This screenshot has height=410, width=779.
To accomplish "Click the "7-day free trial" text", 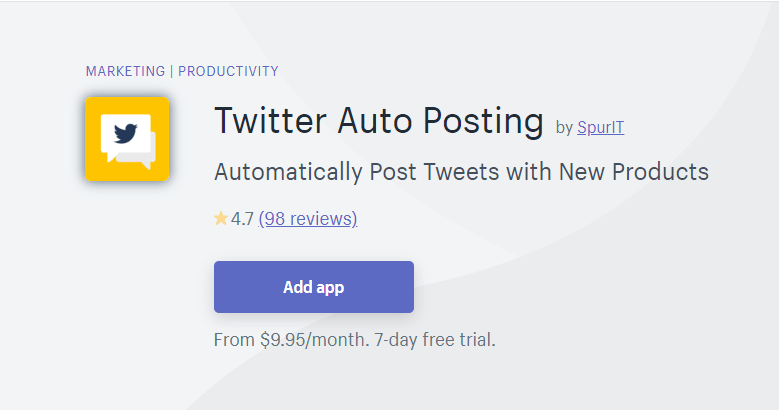I will 435,340.
